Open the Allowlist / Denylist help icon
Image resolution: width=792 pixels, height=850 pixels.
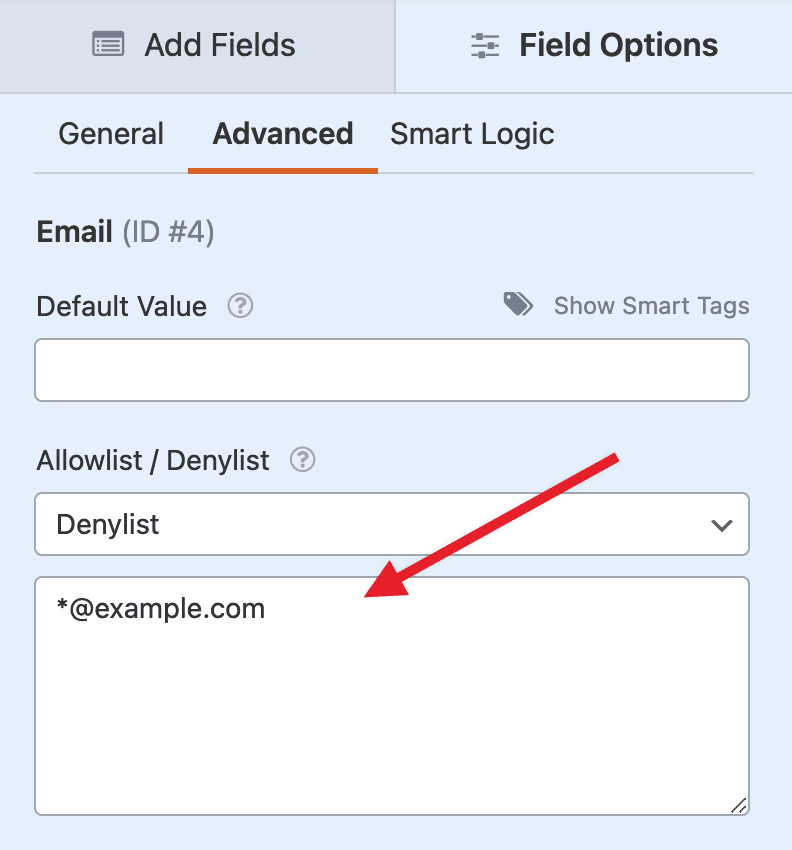302,460
